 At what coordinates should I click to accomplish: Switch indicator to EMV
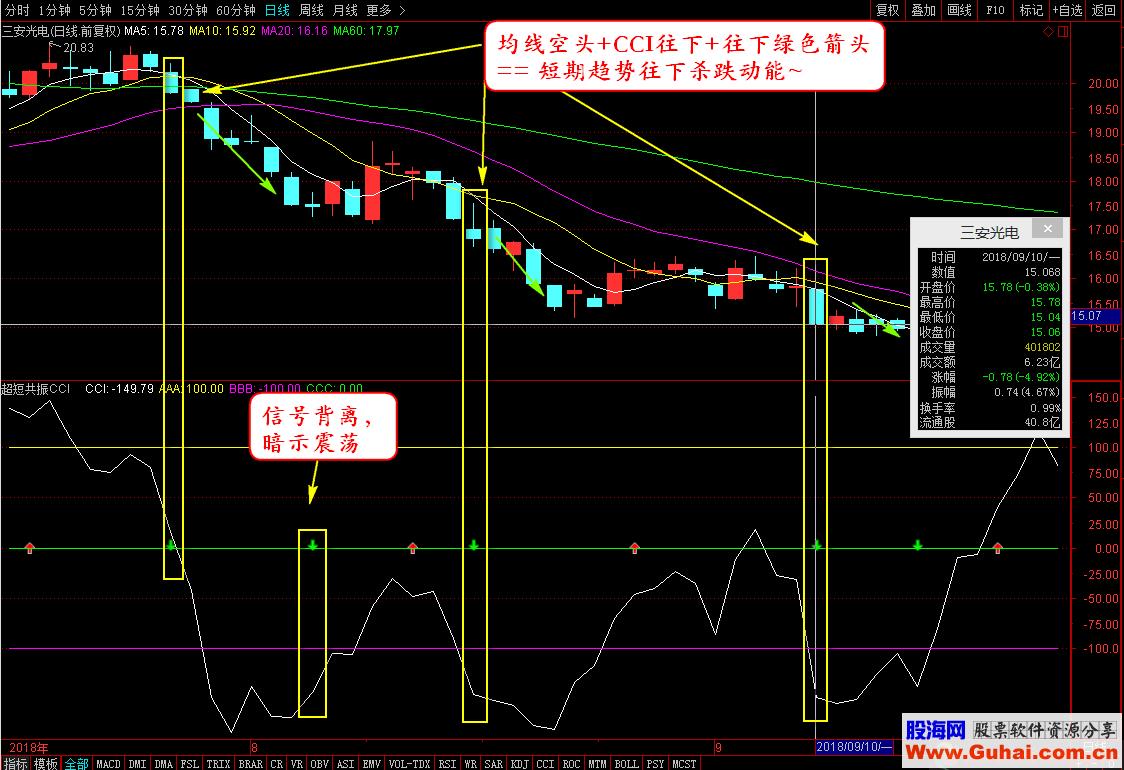pos(371,764)
